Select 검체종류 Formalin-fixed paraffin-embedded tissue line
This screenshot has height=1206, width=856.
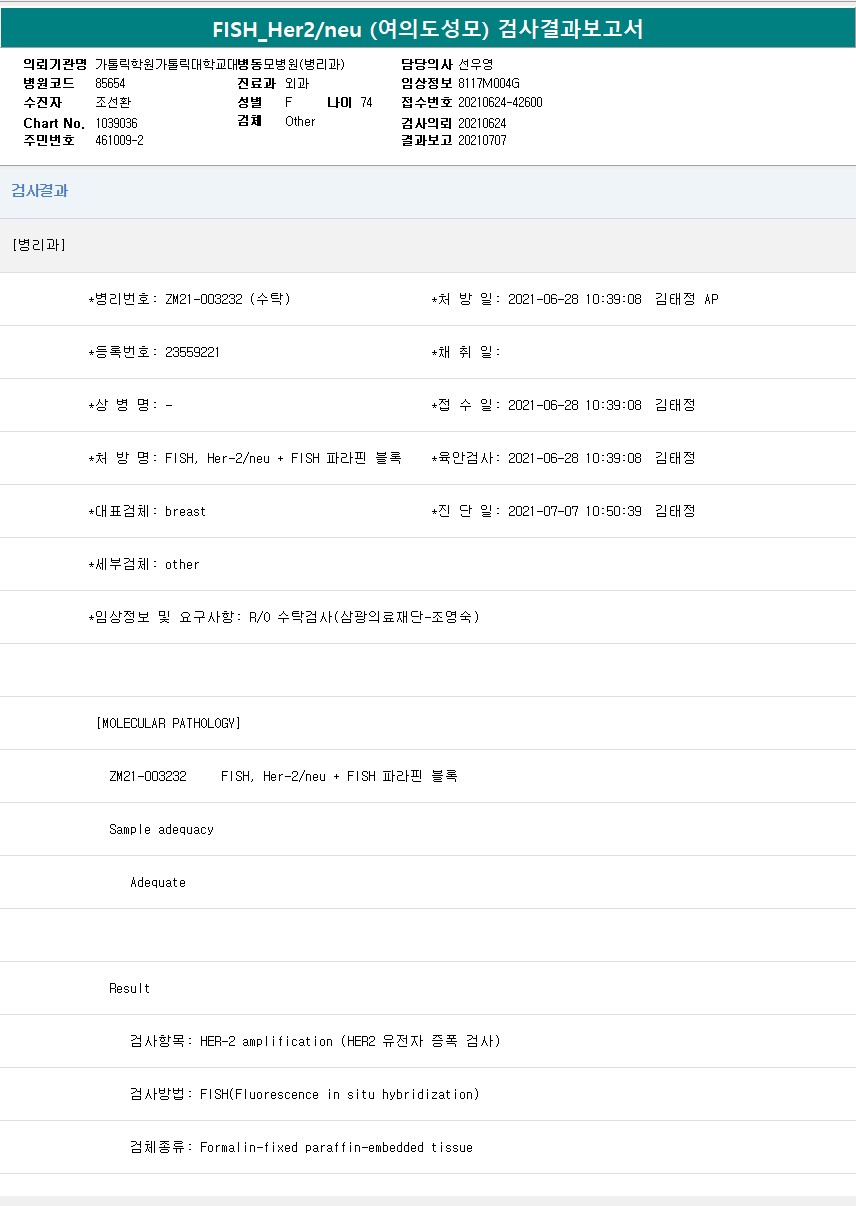pyautogui.click(x=301, y=1147)
